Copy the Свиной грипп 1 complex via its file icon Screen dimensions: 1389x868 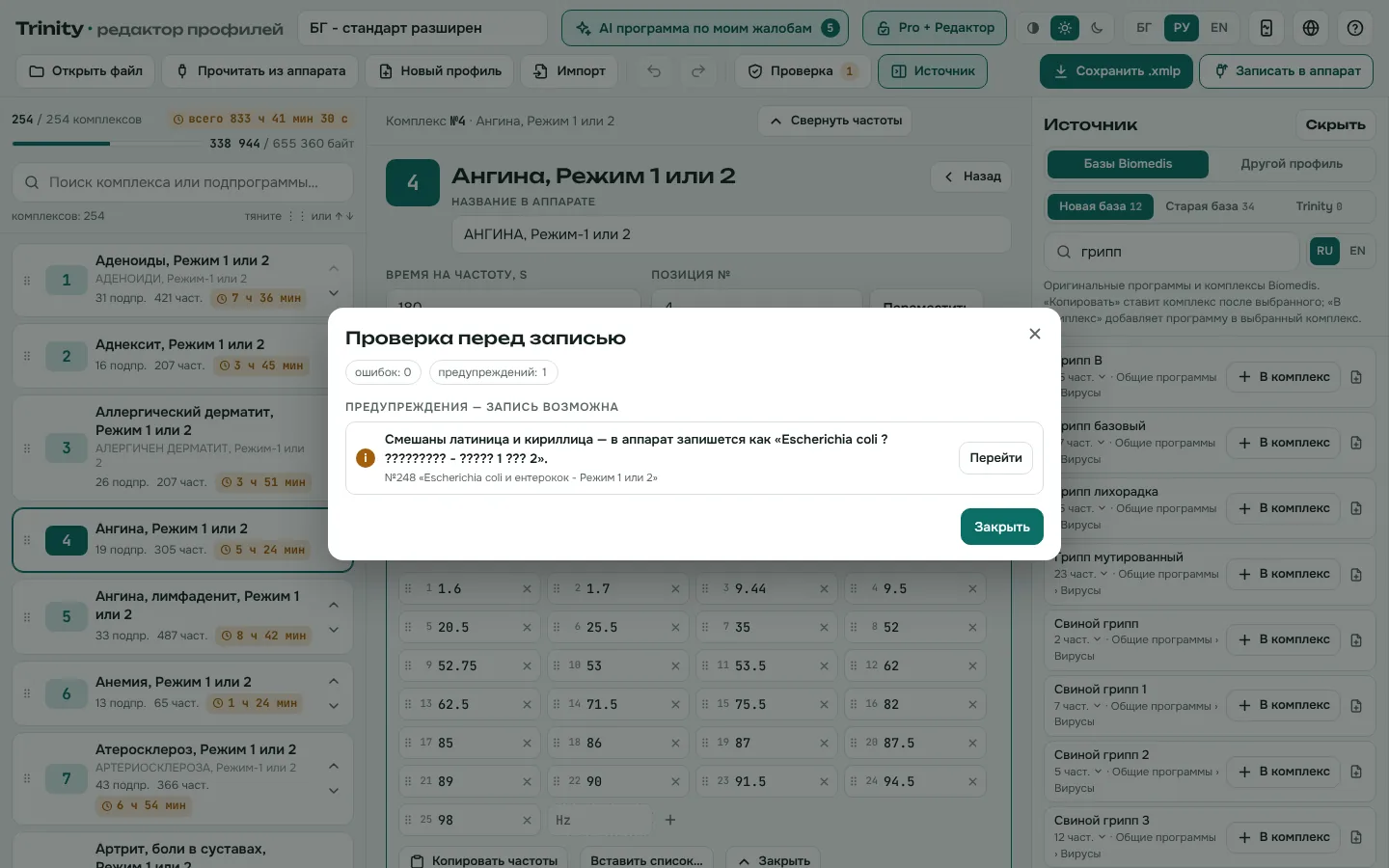coord(1356,706)
